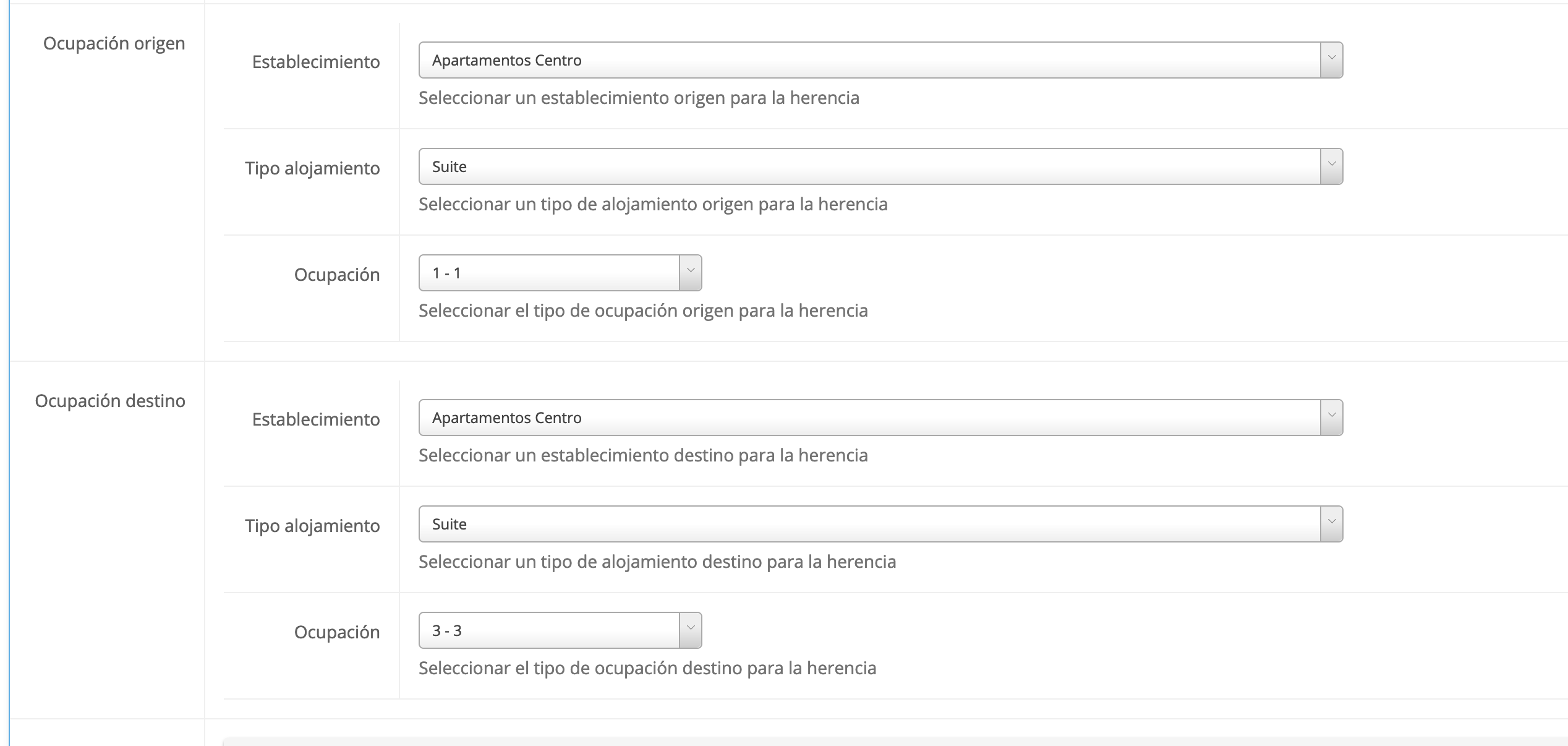Click the Ocupación origen section heading
This screenshot has width=1568, height=746.
pos(114,43)
